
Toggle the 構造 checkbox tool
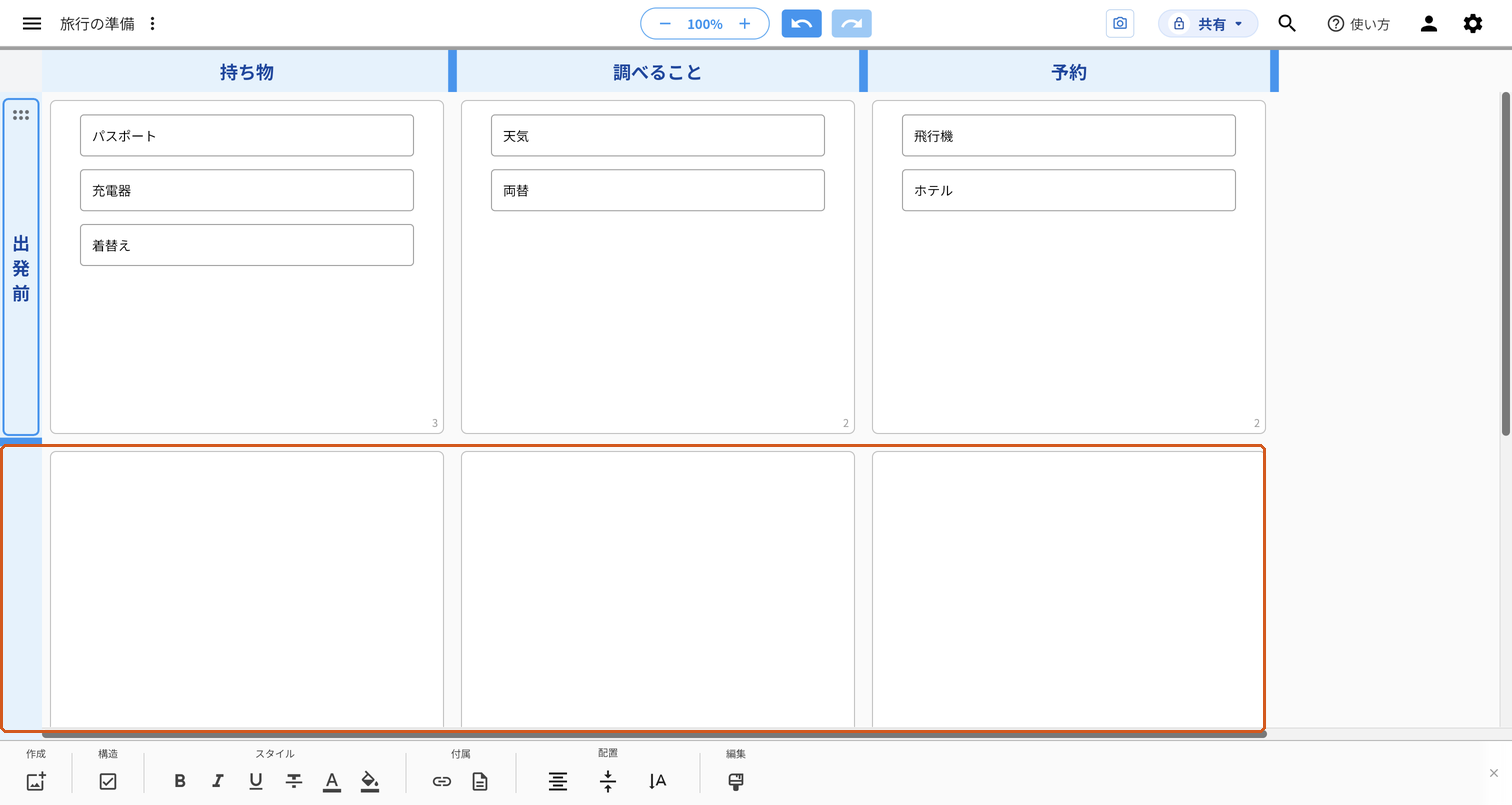pos(108,782)
